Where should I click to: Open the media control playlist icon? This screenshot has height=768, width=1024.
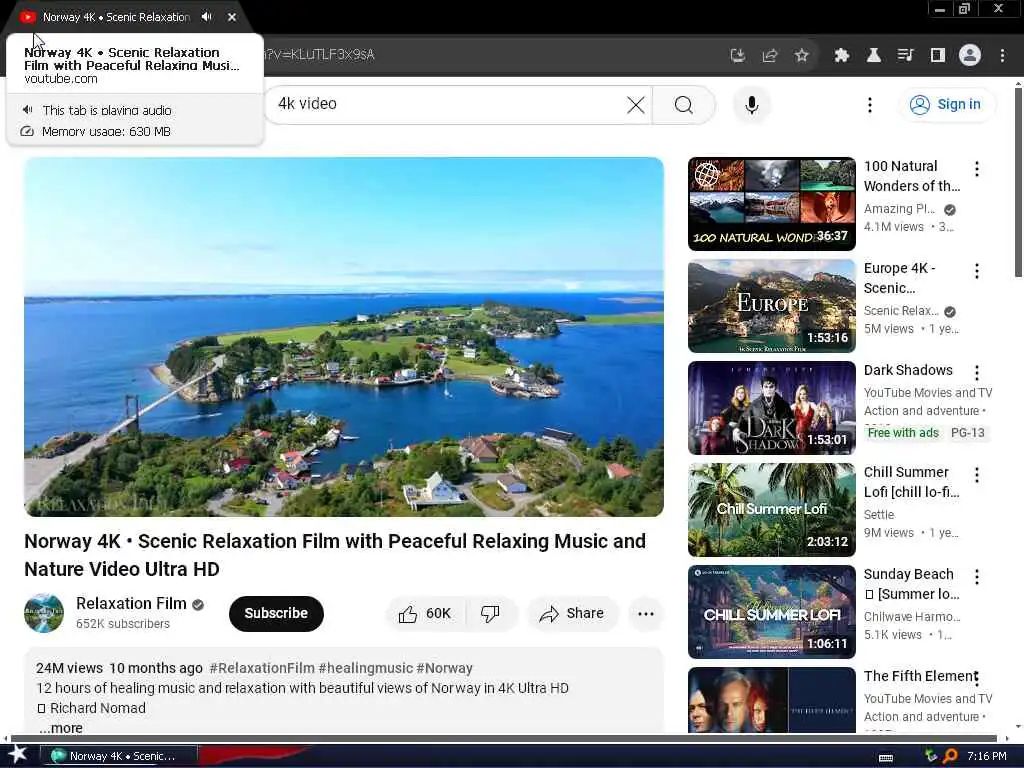905,56
